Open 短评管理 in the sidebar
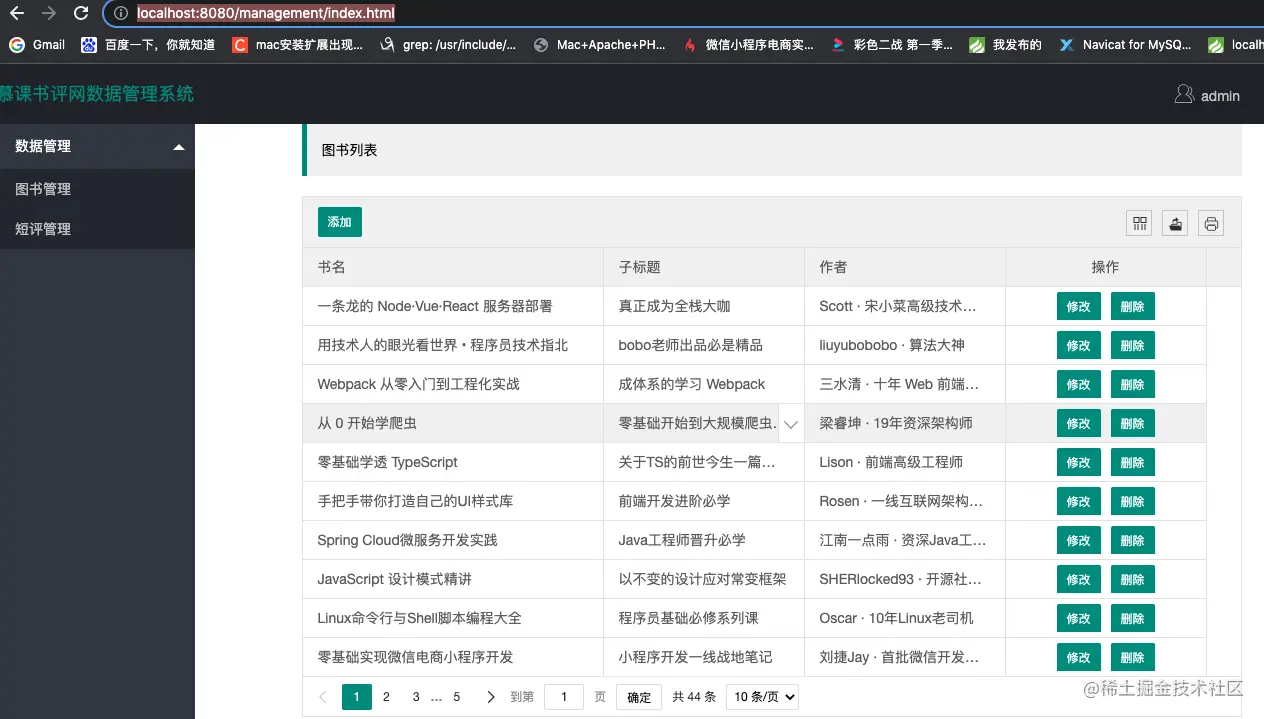This screenshot has width=1264, height=719. coord(97,229)
